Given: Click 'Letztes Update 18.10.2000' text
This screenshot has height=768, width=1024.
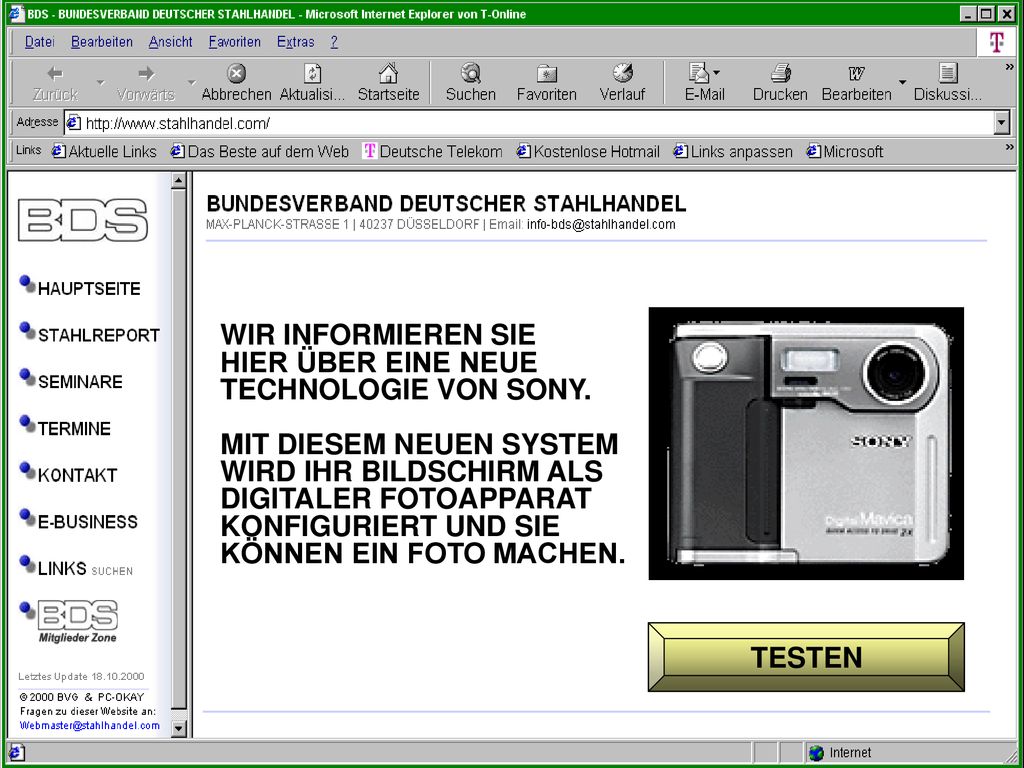Looking at the screenshot, I should coord(81,677).
